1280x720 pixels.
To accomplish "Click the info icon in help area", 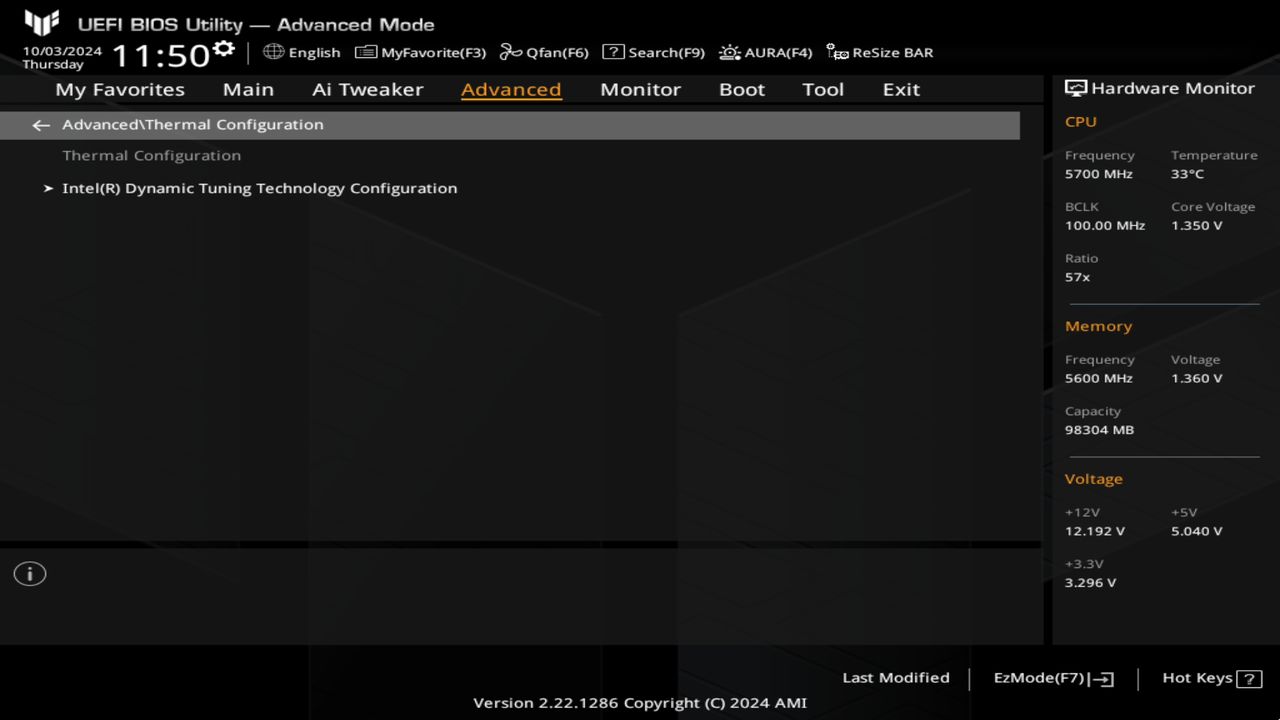I will [30, 574].
